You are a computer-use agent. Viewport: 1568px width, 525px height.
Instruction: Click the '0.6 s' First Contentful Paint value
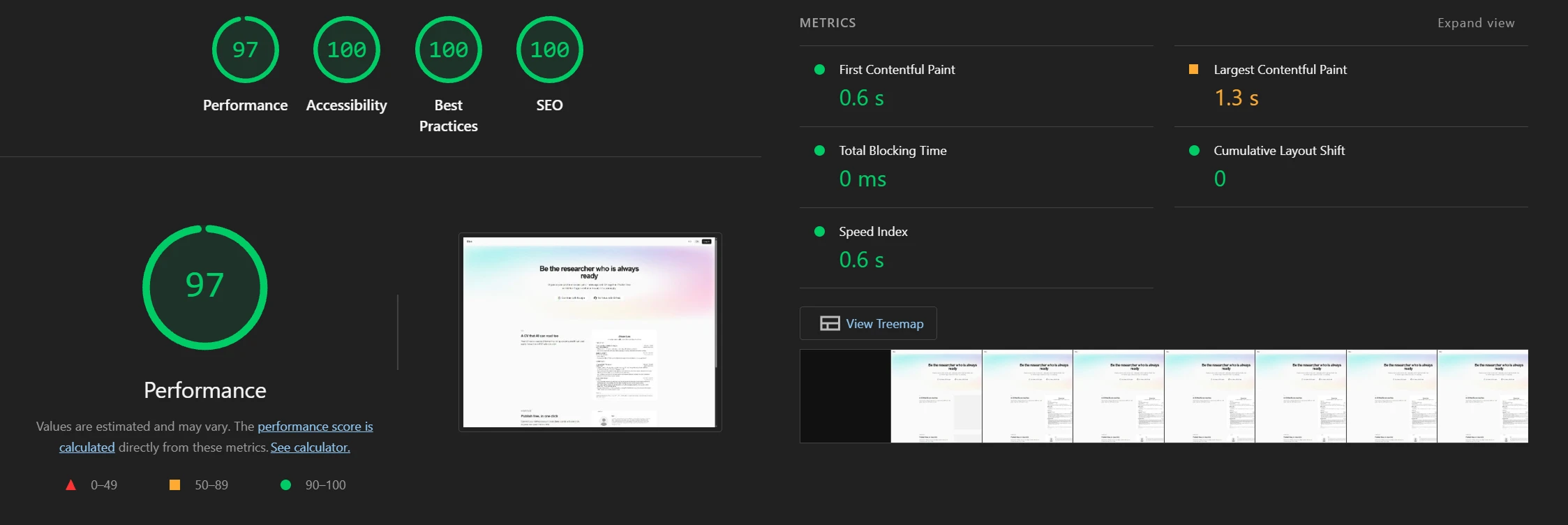[861, 98]
